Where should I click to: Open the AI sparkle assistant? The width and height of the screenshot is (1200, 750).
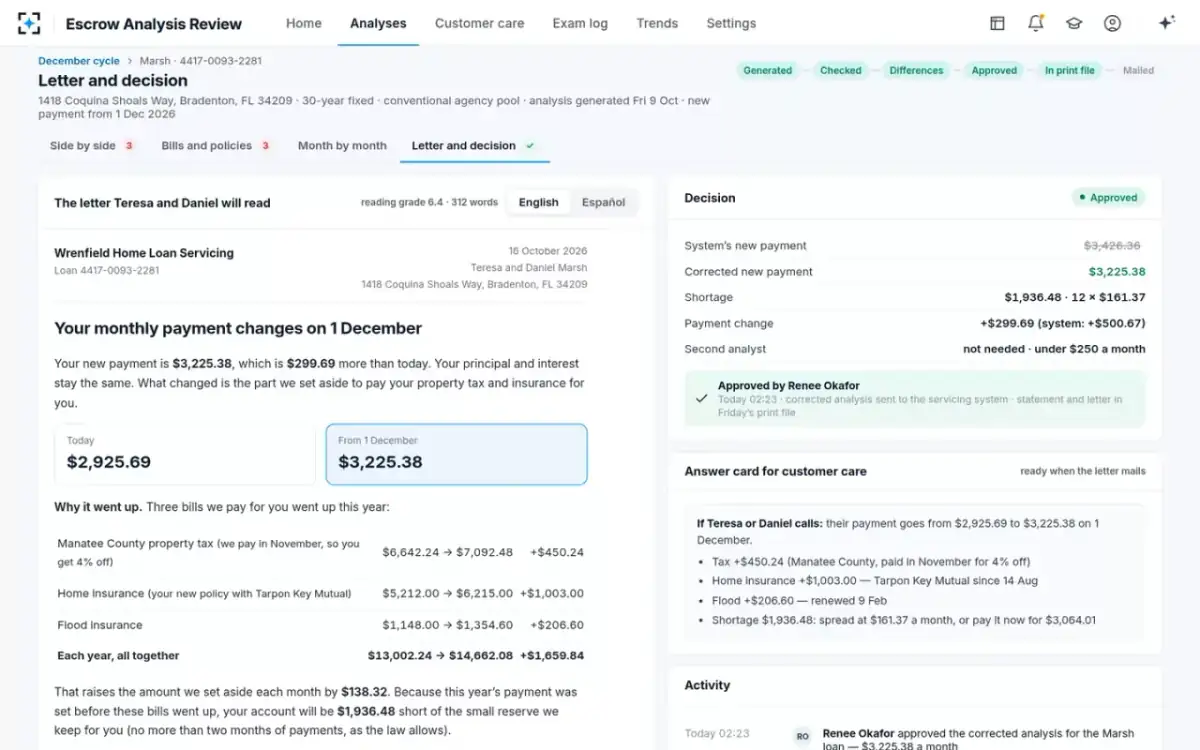click(1166, 23)
